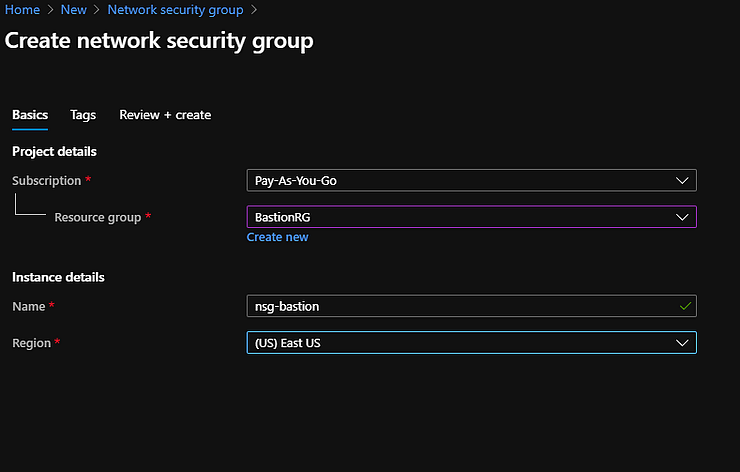Click the breadcrumb arrow after New

pyautogui.click(x=97, y=10)
